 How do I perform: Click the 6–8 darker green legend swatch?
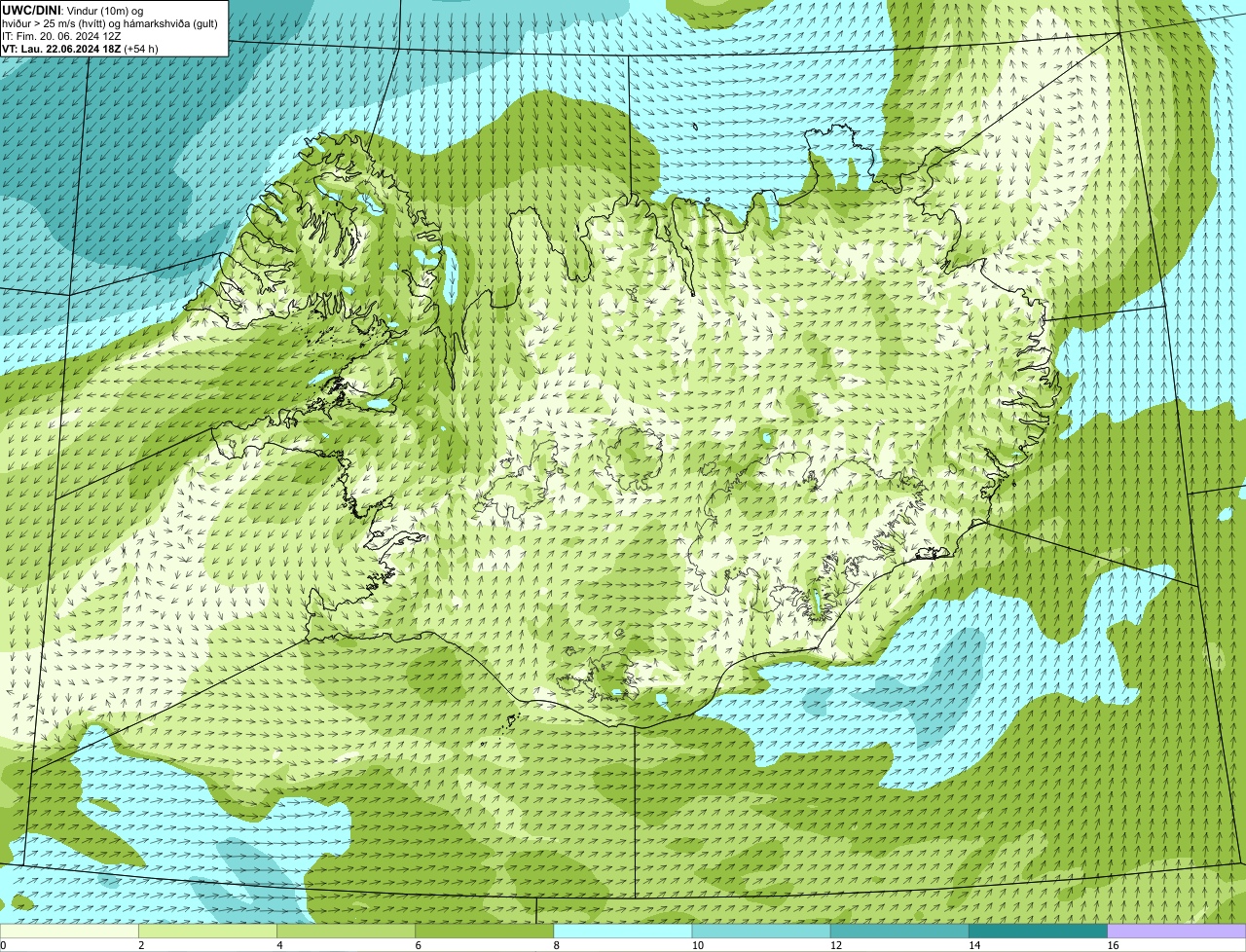click(485, 931)
